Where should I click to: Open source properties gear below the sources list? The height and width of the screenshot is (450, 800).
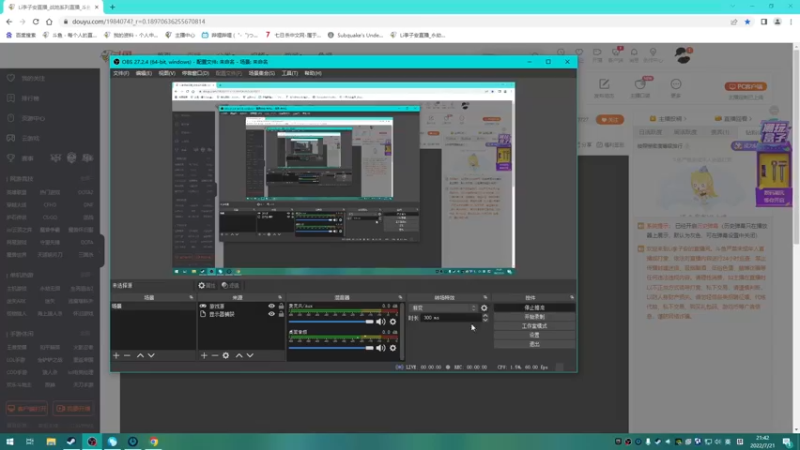[x=226, y=355]
